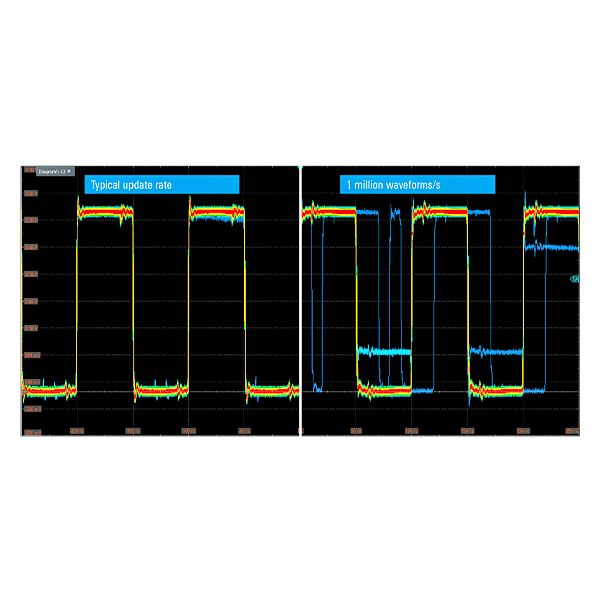Select the trigger level marker on right edge
600x600 pixels.
575,279
